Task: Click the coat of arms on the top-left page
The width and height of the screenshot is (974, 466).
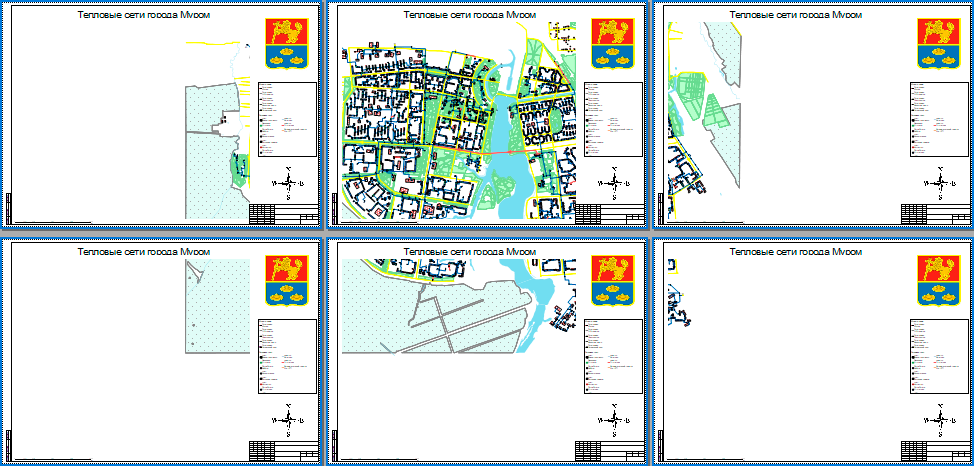Action: 284,43
